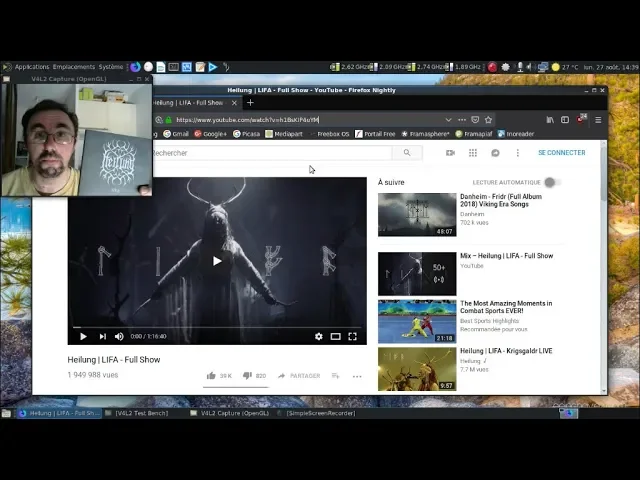Play the Heilung video with center play button
The width and height of the screenshot is (640, 480).
click(x=217, y=261)
